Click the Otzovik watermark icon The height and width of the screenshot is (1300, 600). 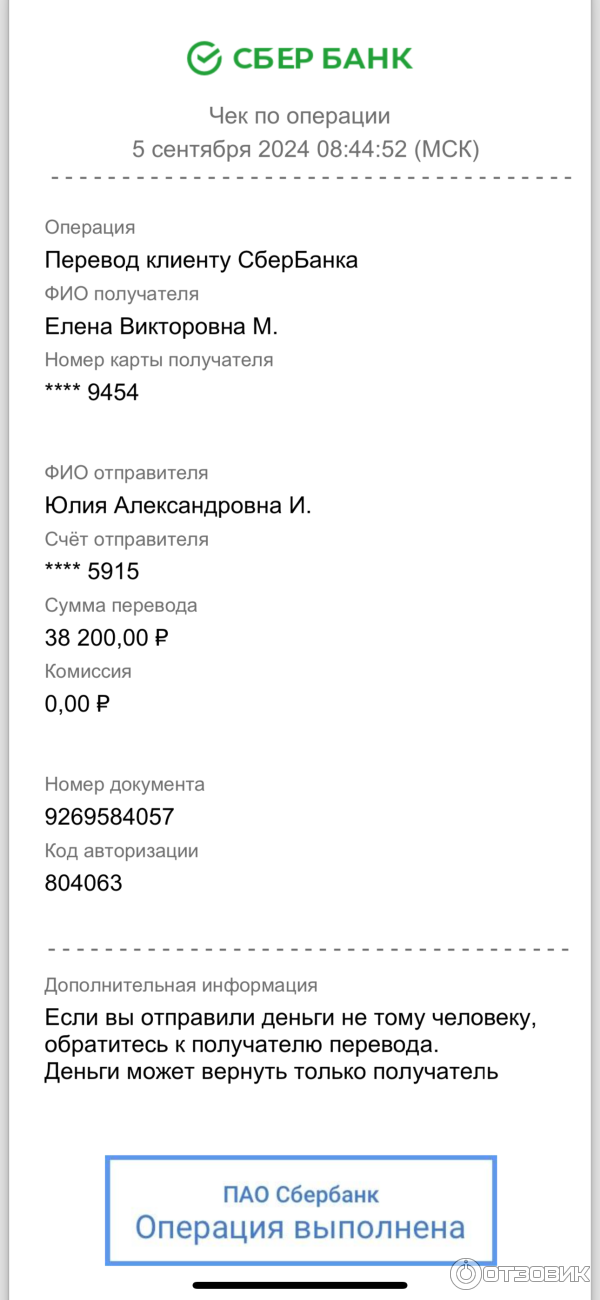466,1273
